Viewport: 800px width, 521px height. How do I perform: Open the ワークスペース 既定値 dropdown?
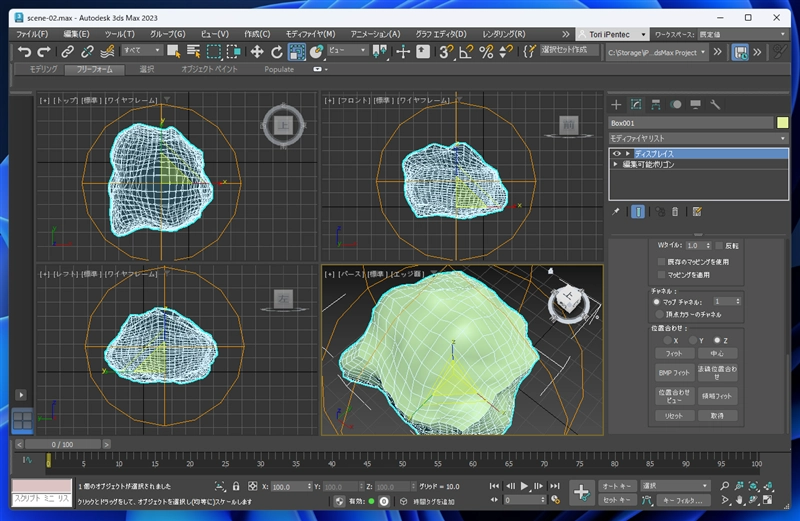(742, 34)
